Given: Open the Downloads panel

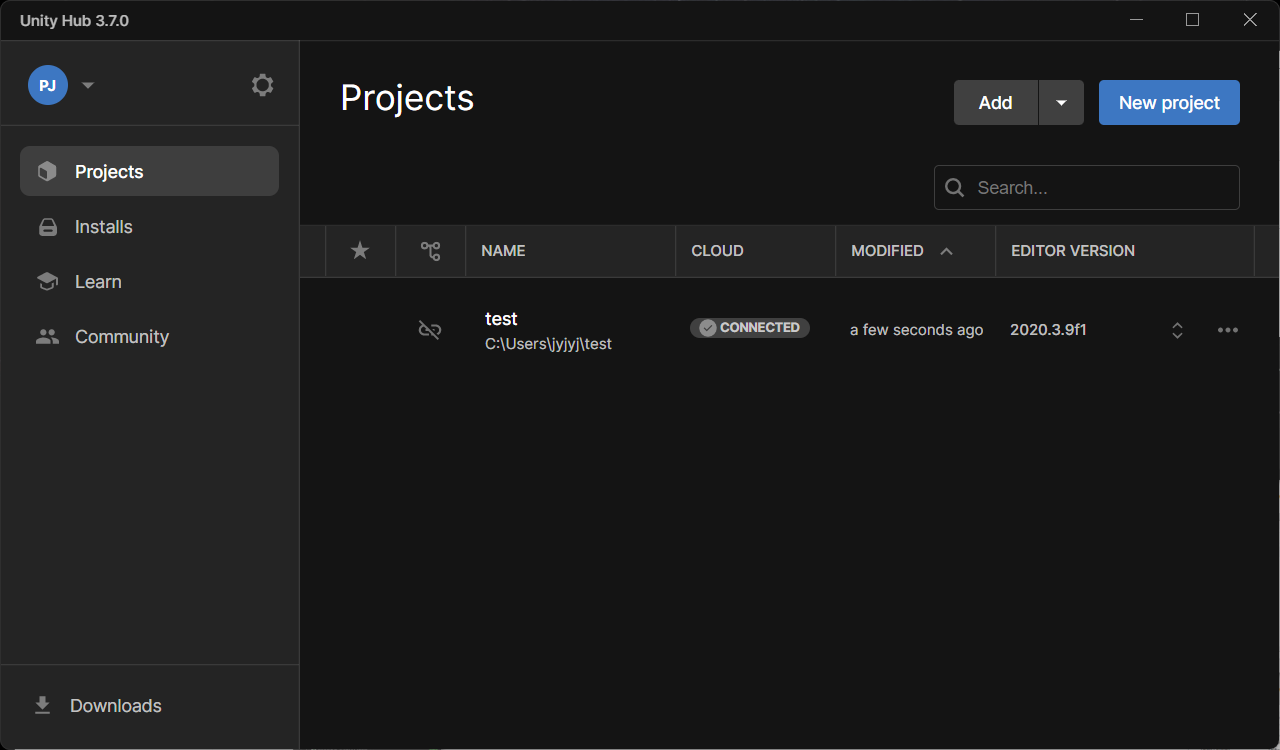Looking at the screenshot, I should coord(149,706).
